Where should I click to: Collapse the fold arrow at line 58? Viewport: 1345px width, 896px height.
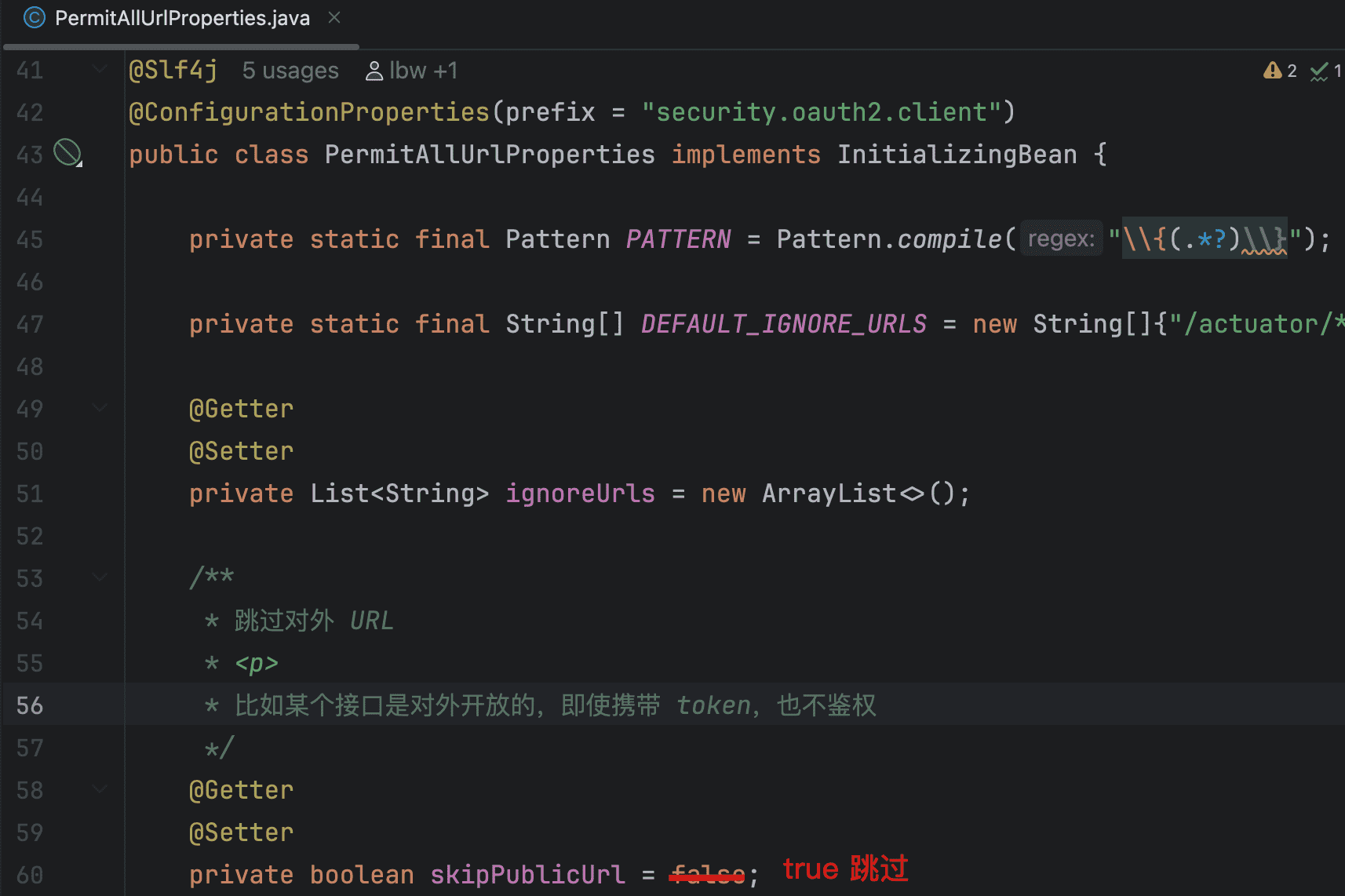100,789
